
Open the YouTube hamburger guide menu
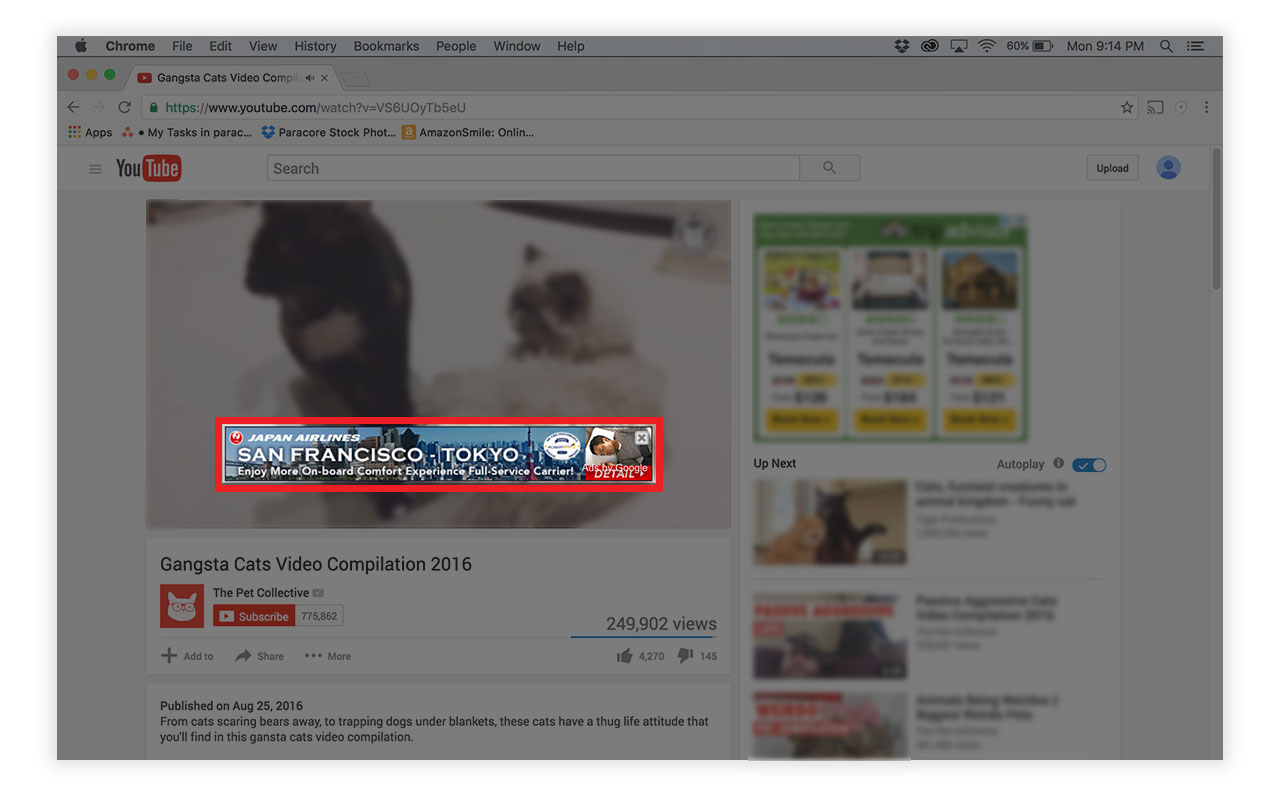pos(95,169)
